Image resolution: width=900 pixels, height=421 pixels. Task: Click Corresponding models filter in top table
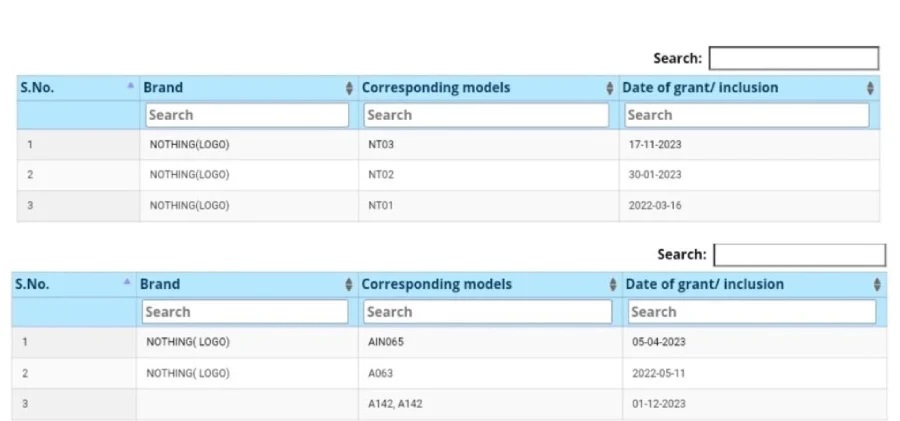coord(486,115)
